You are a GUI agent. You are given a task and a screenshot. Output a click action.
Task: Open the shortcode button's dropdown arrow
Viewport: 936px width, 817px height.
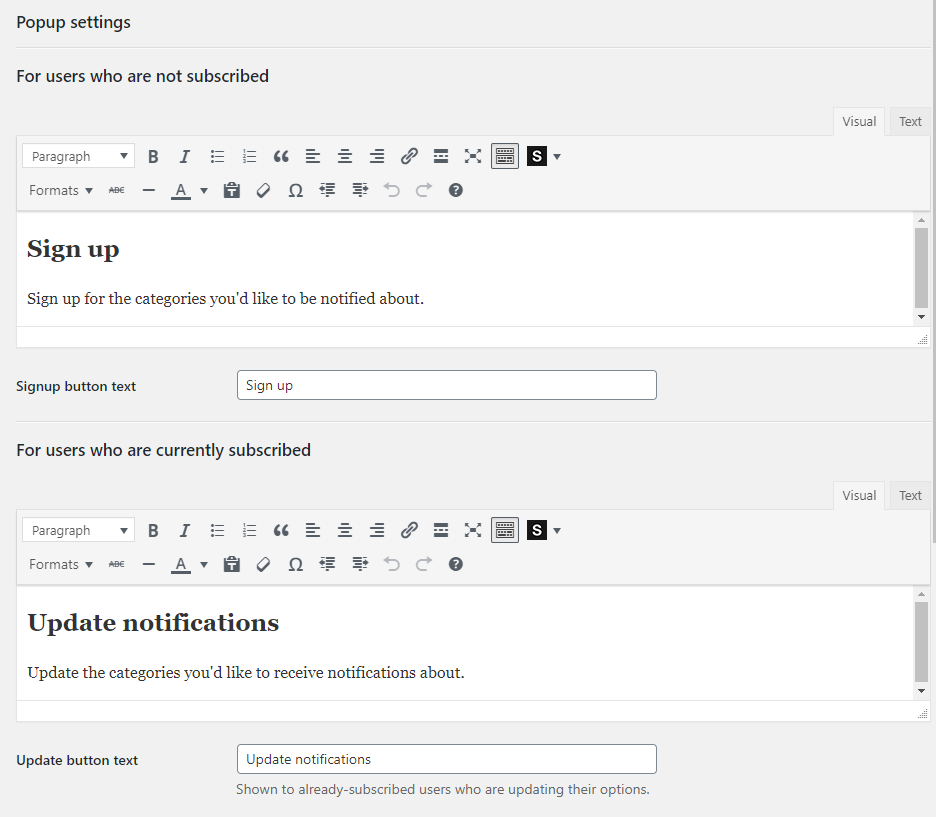click(556, 156)
